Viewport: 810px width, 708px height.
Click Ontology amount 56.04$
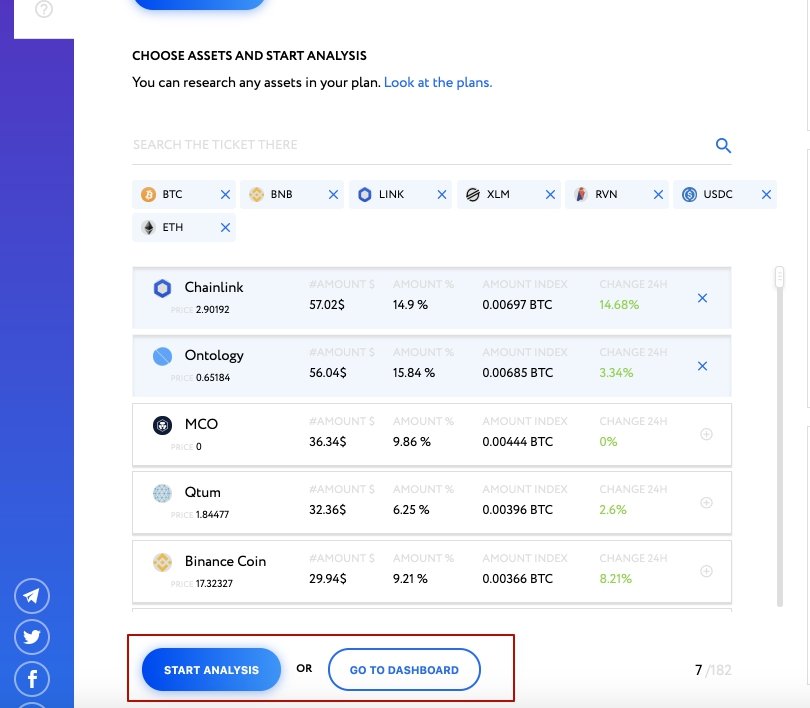tap(328, 373)
